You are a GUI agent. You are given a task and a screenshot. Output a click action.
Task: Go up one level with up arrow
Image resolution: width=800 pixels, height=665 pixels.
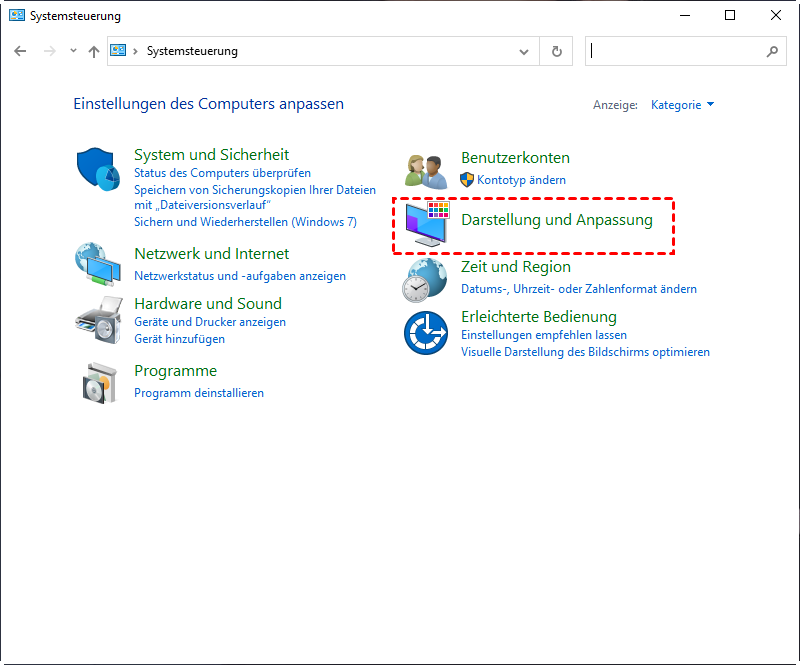coord(93,51)
